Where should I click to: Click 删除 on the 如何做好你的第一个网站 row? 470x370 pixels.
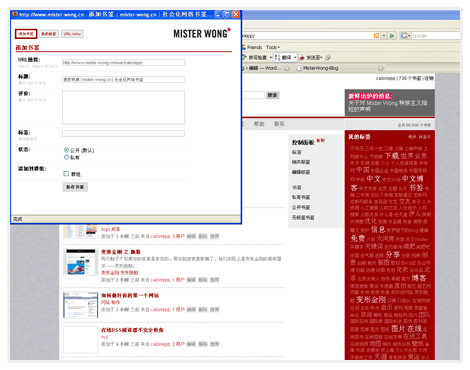[203, 310]
